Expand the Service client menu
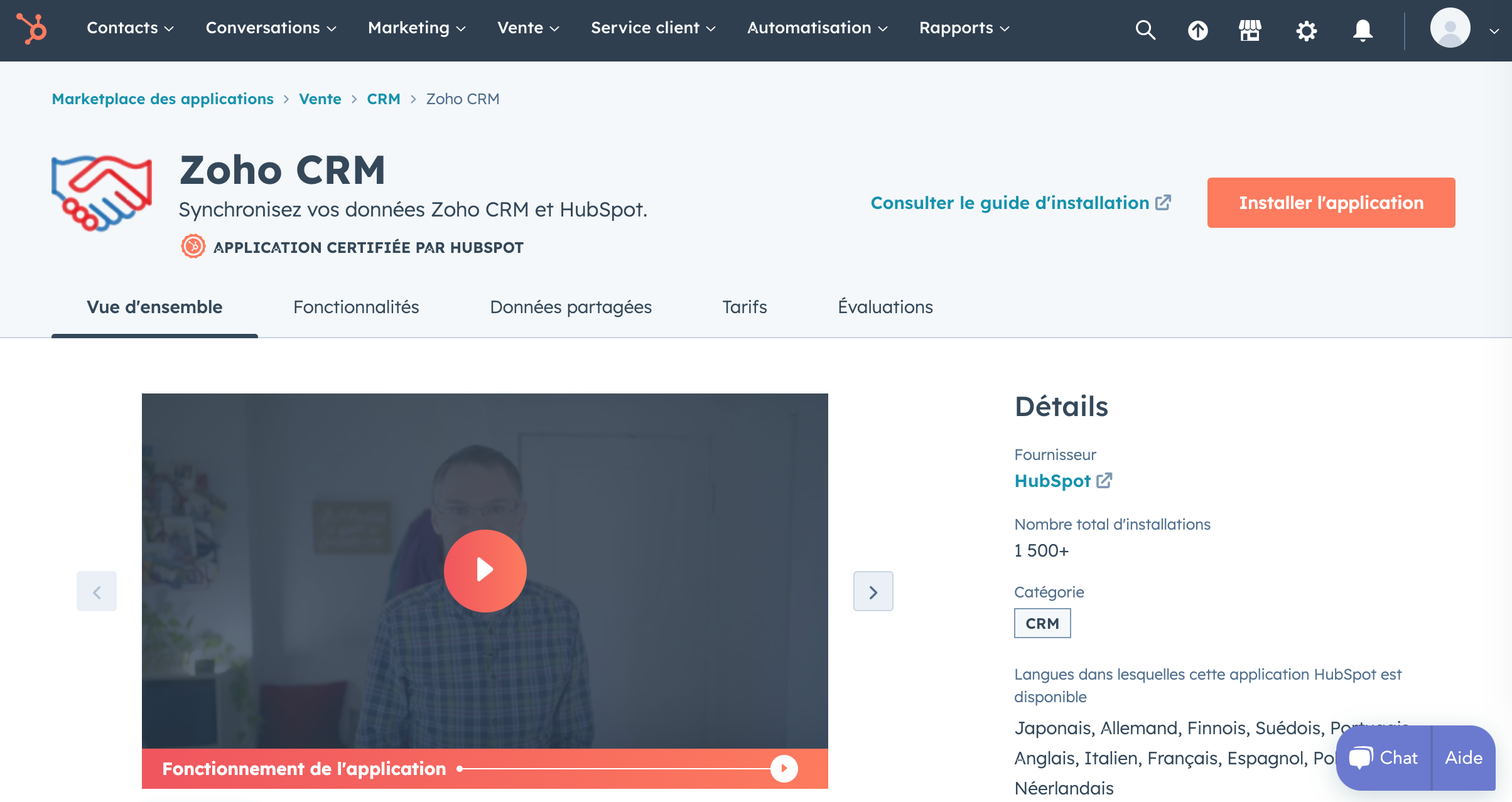Viewport: 1512px width, 802px height. click(653, 28)
